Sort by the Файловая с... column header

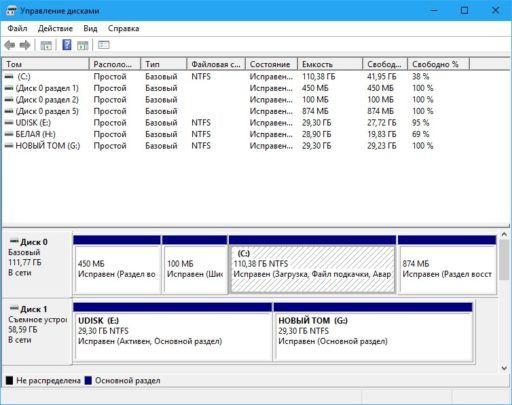click(216, 64)
